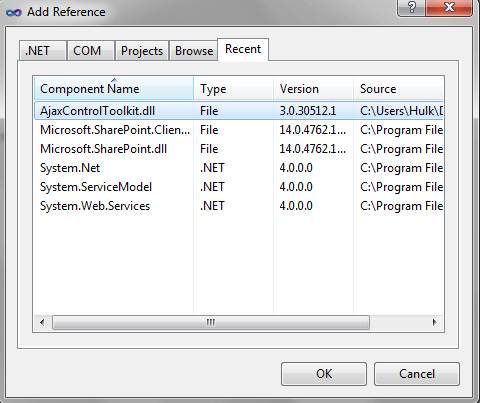Click source path of Microsoft.SharePoint.dll
Viewport: 480px width, 403px height.
[x=401, y=149]
